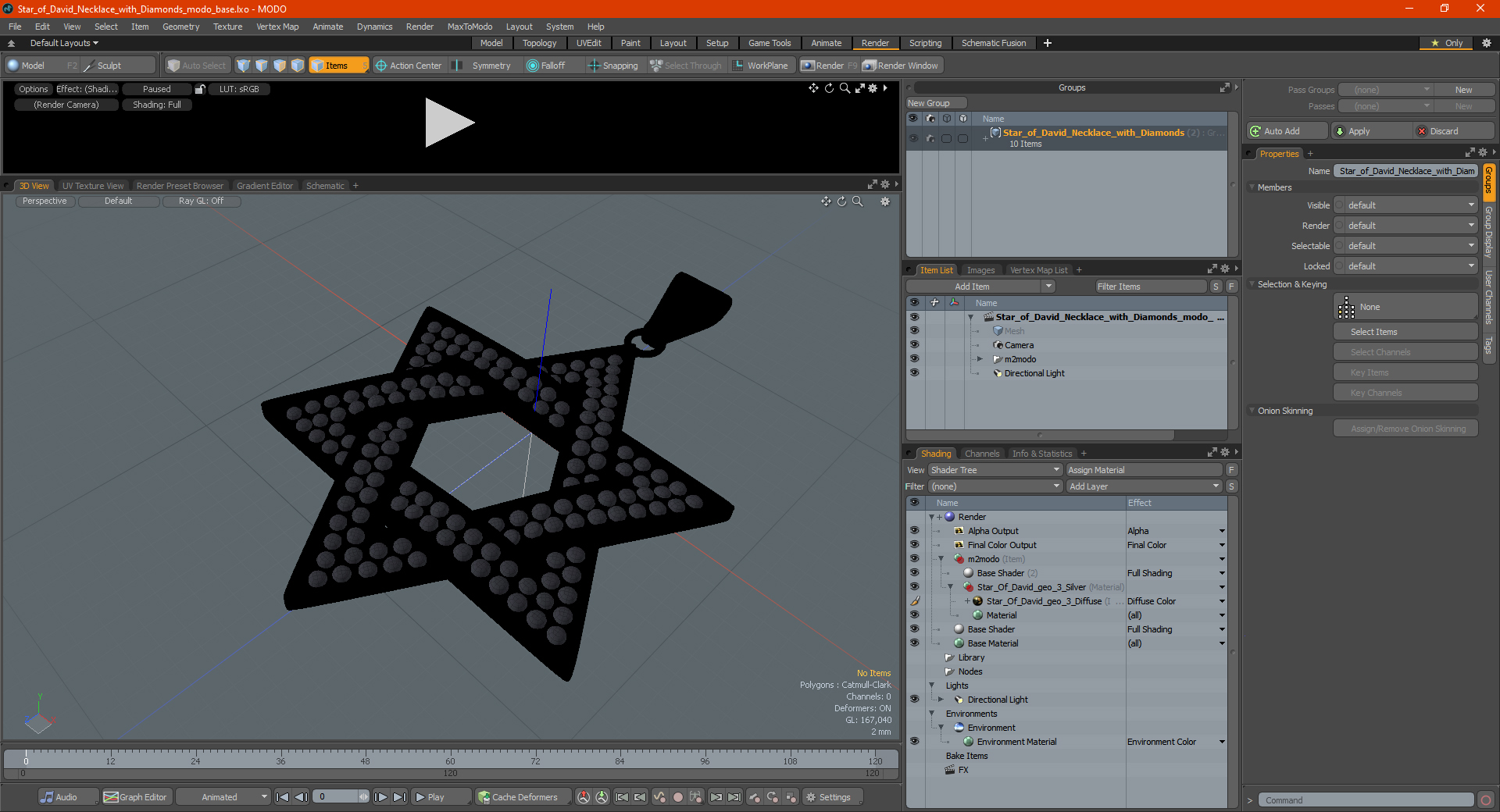Image resolution: width=1500 pixels, height=812 pixels.
Task: Open the Geometry menu
Action: click(180, 27)
